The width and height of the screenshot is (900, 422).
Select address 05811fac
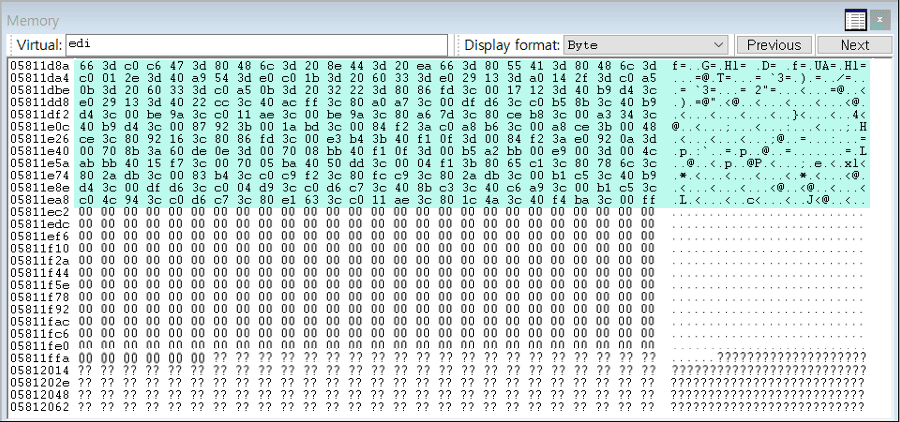point(40,322)
